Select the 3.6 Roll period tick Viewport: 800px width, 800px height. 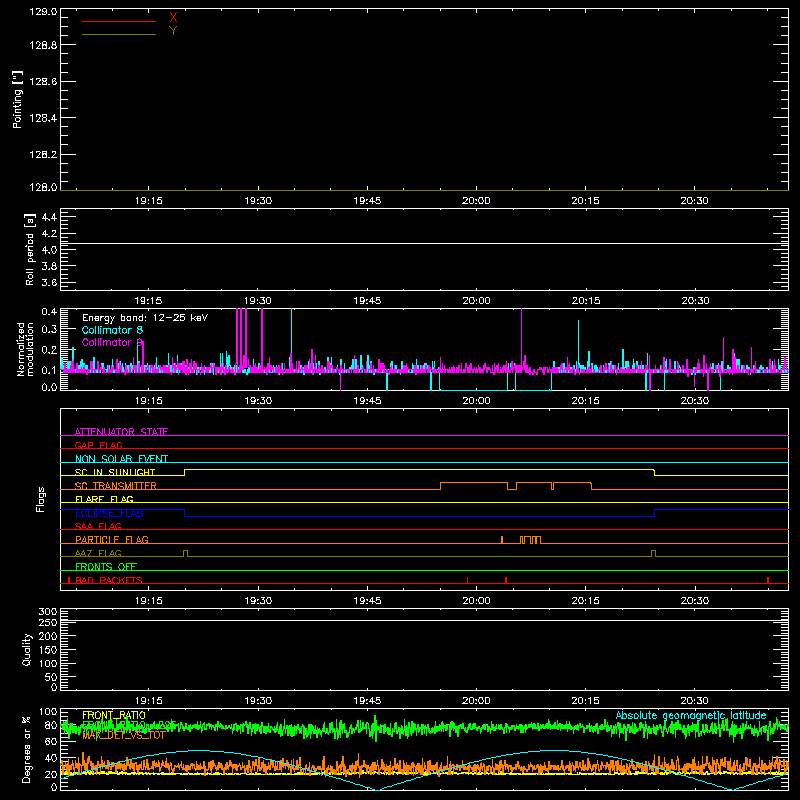[49, 282]
